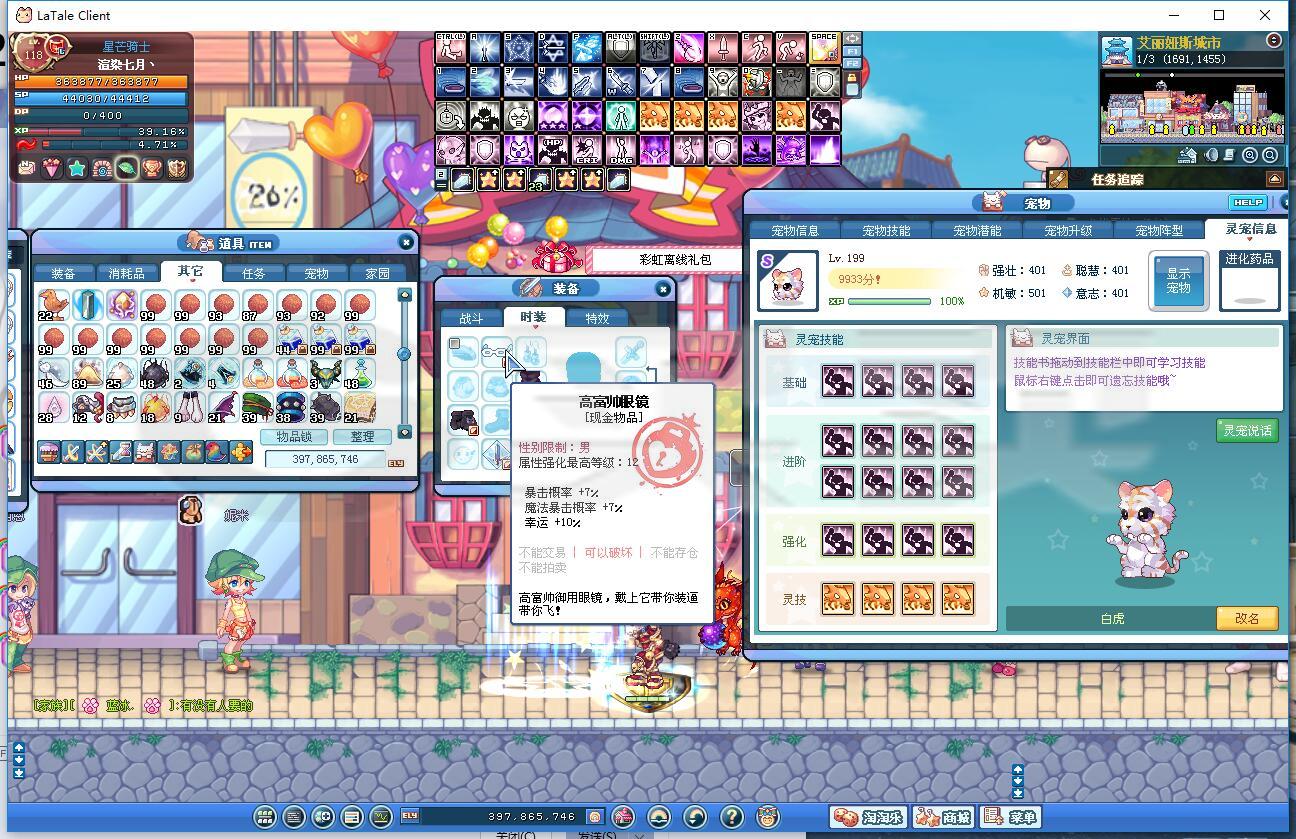Click the 彩虹离线礼包 gift banner
1296x839 pixels.
pyautogui.click(x=674, y=259)
